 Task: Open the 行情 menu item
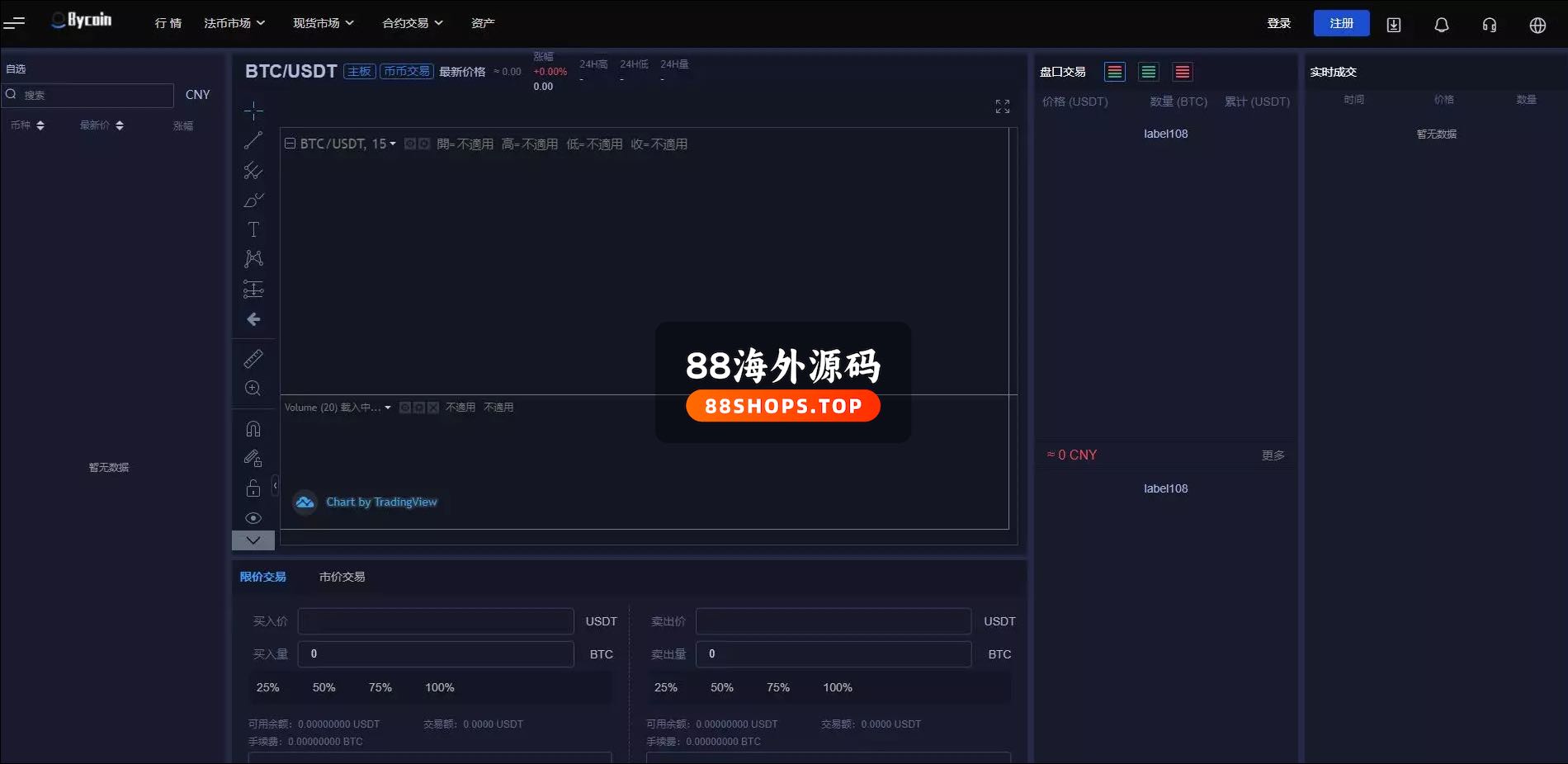click(168, 23)
